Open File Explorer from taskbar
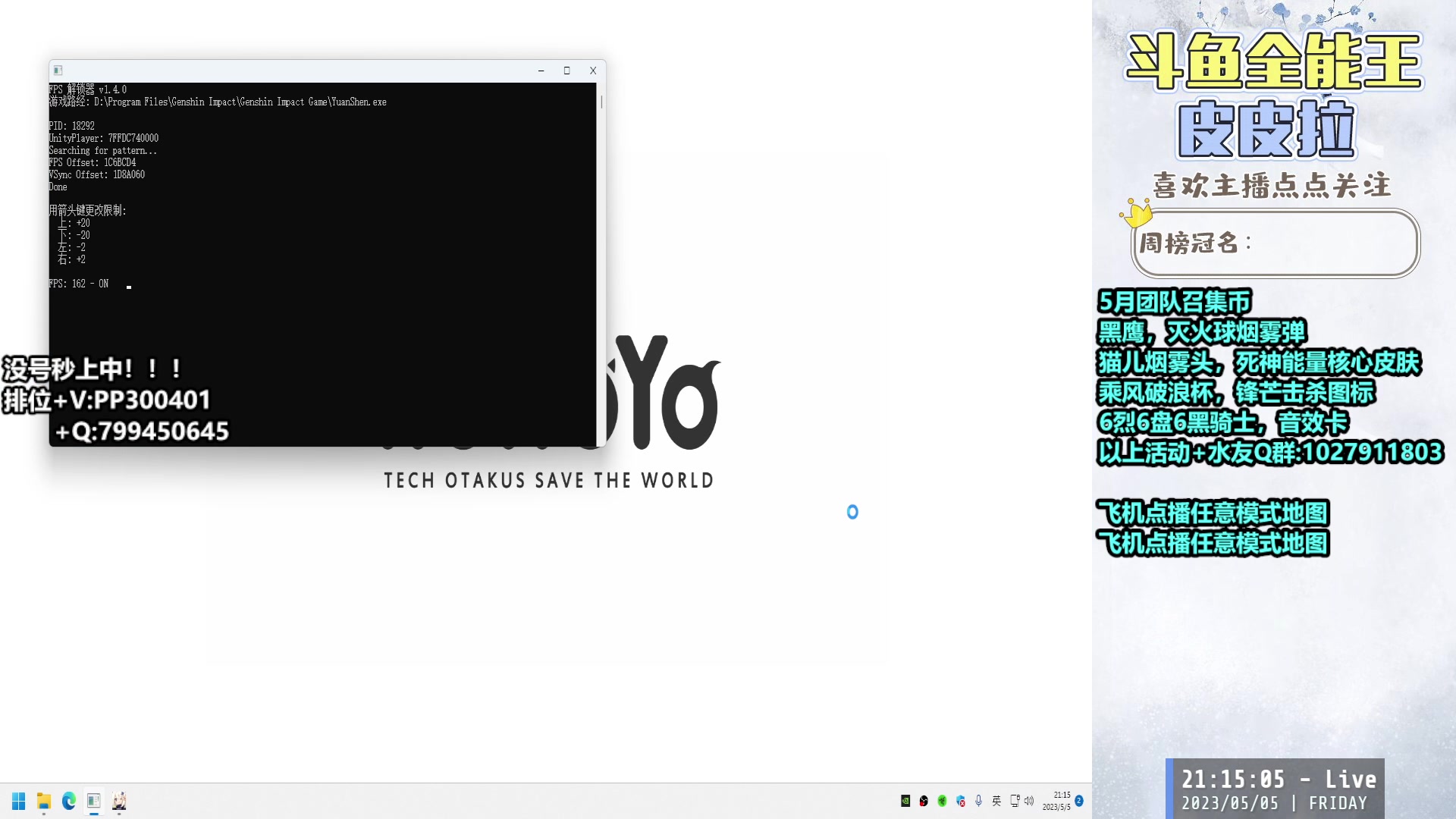The image size is (1456, 819). pos(44,801)
